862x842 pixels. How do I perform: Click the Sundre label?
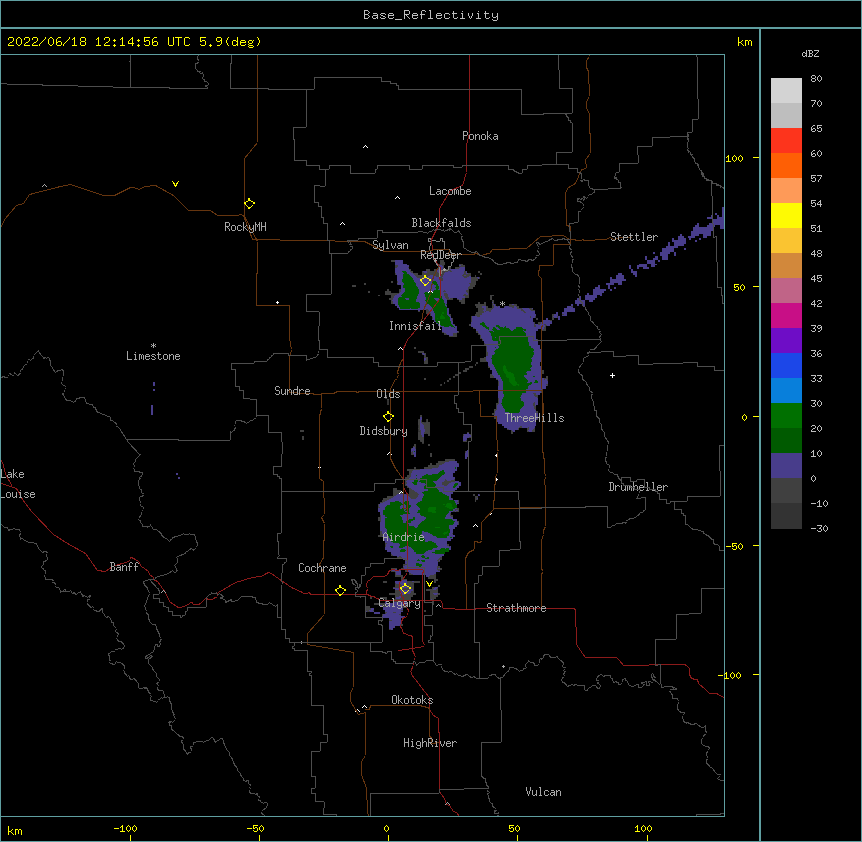[292, 391]
